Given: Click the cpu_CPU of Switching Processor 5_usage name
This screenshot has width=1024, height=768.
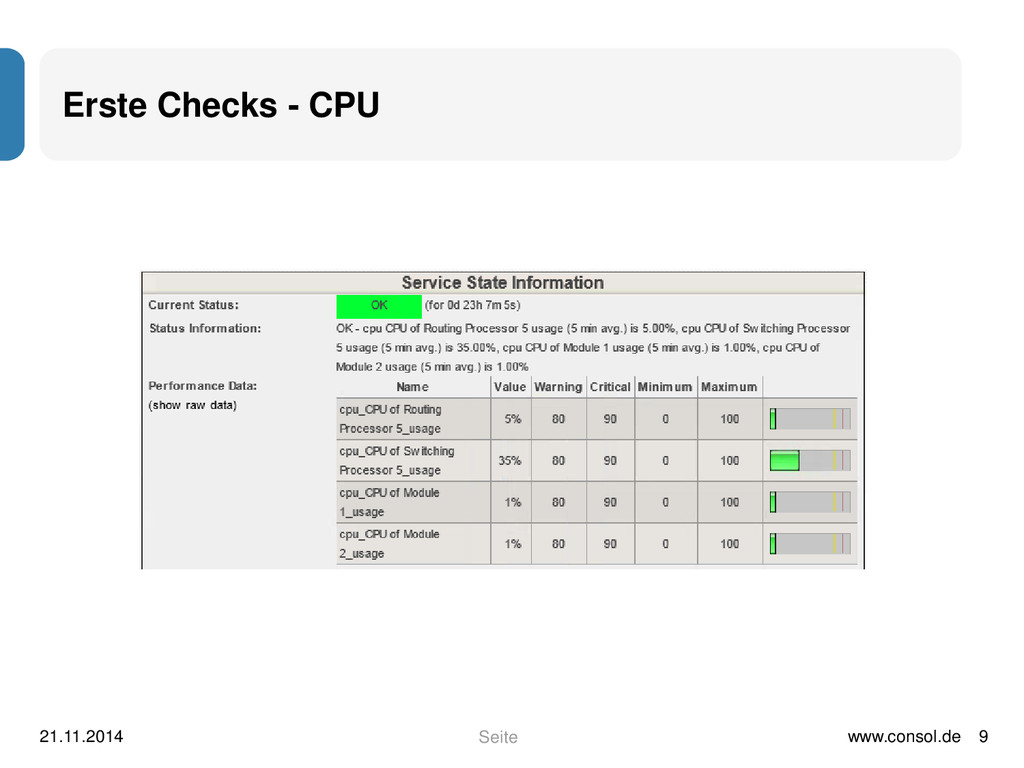Looking at the screenshot, I should pyautogui.click(x=397, y=460).
